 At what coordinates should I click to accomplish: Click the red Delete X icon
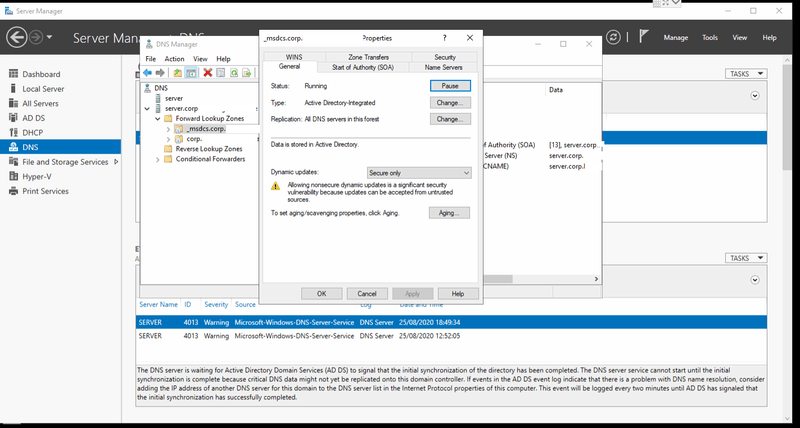click(207, 73)
